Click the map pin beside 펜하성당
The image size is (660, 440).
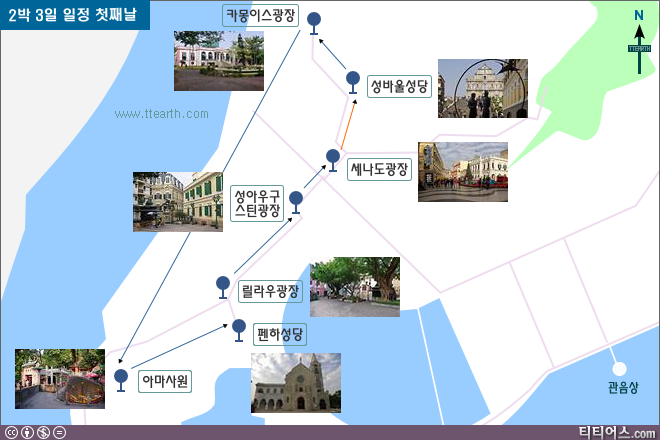[239, 330]
